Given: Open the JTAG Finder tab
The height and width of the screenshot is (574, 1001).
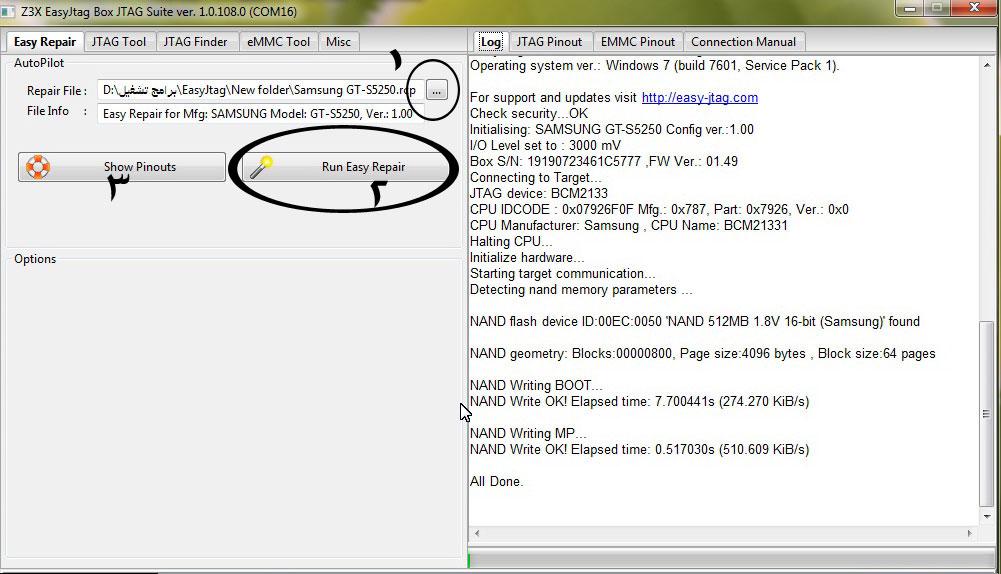Looking at the screenshot, I should point(195,42).
